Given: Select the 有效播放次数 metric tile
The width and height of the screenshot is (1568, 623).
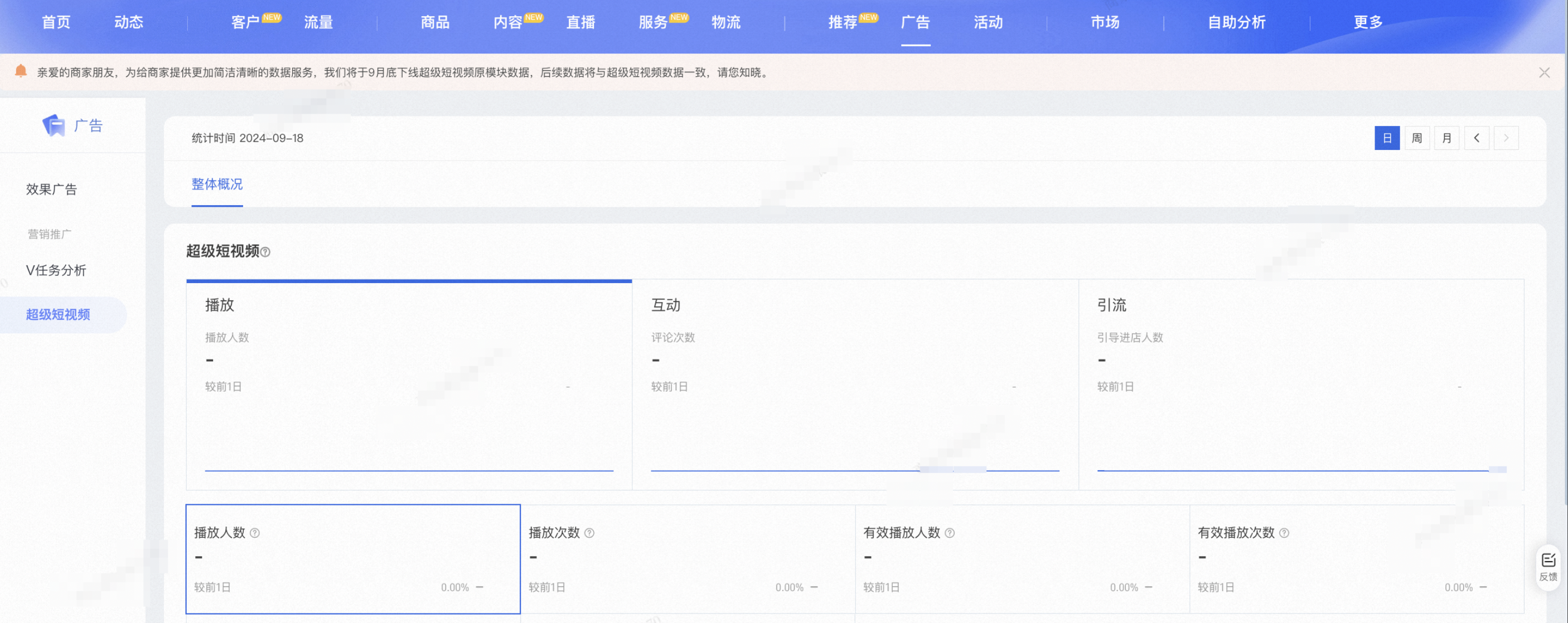Looking at the screenshot, I should (1357, 559).
